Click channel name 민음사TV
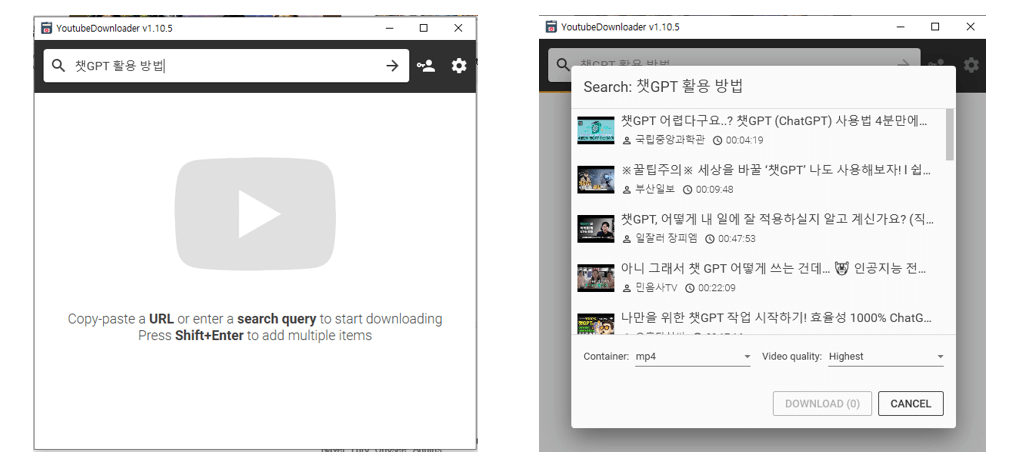This screenshot has width=1010, height=470. pos(656,288)
